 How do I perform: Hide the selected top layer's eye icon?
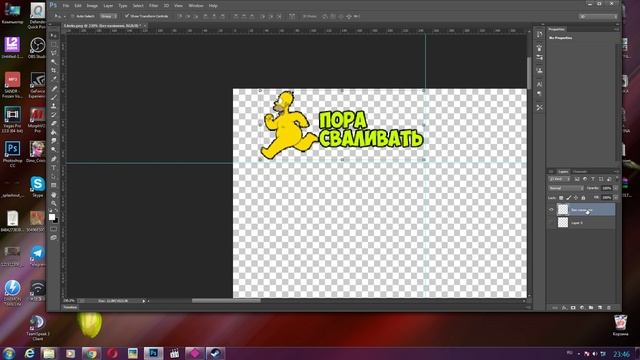click(x=551, y=210)
